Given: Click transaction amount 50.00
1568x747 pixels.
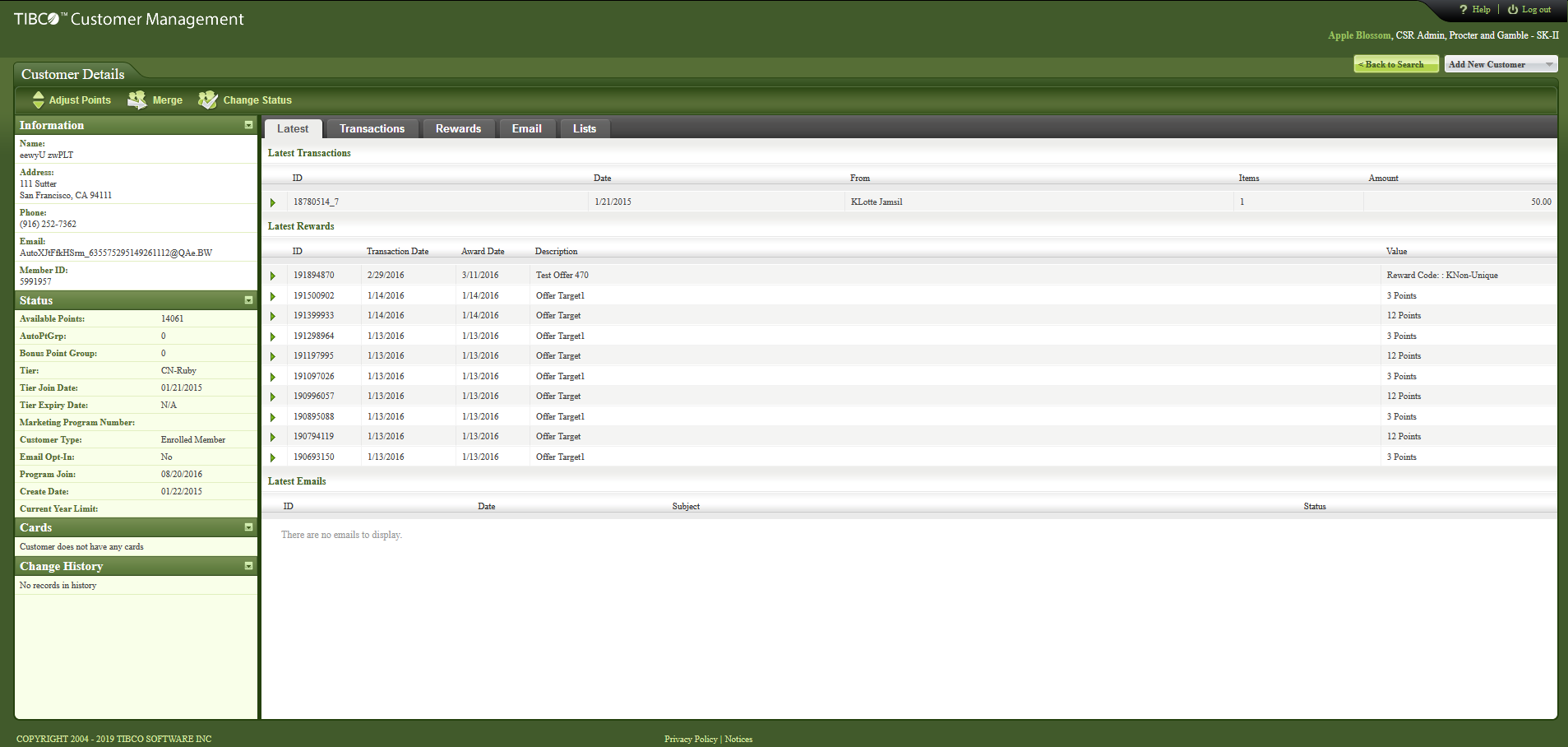Looking at the screenshot, I should click(x=1541, y=202).
